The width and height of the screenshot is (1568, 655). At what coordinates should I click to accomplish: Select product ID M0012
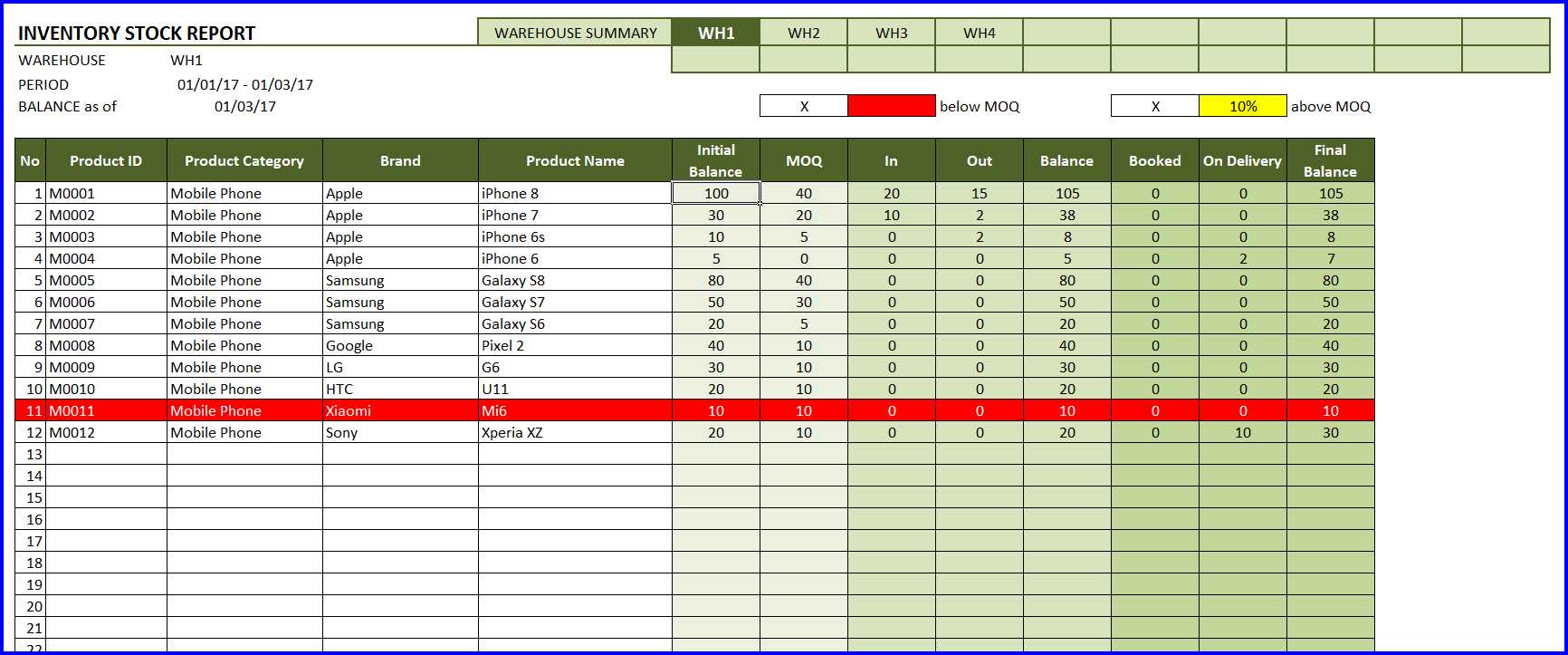pyautogui.click(x=106, y=432)
